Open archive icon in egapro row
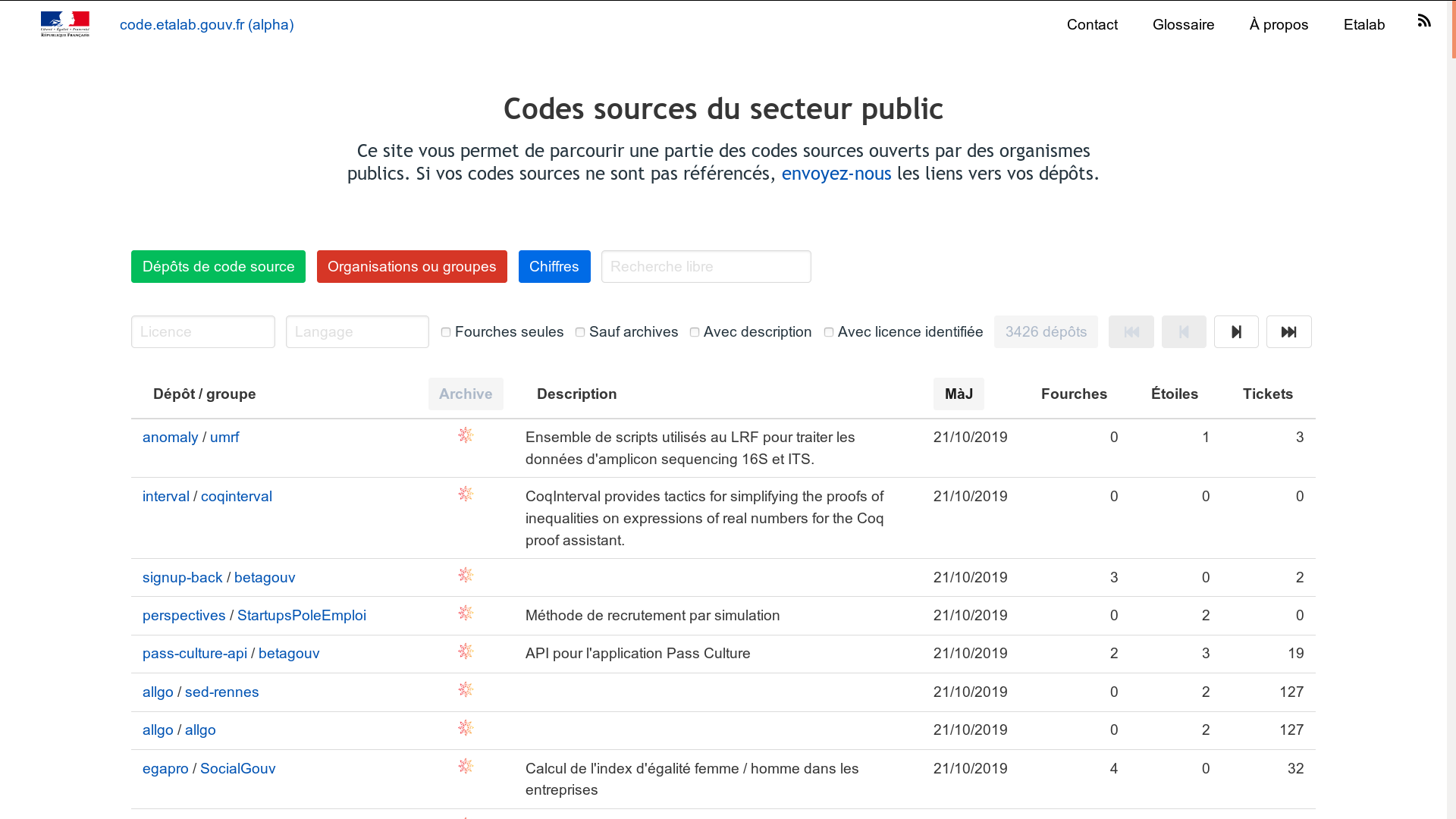1456x819 pixels. pyautogui.click(x=466, y=767)
